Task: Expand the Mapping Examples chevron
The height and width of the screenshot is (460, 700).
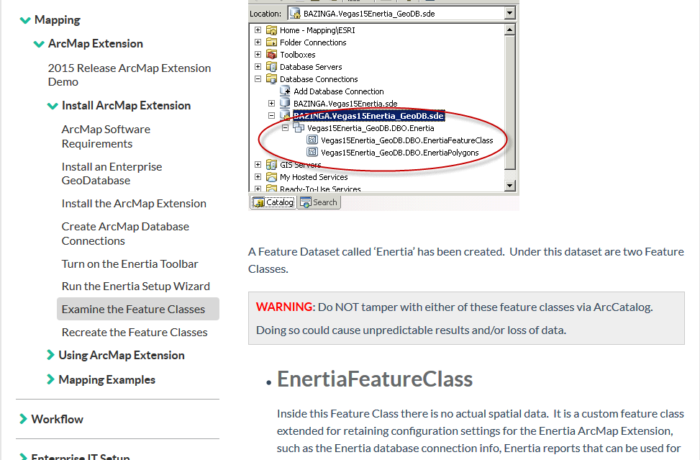Action: (x=50, y=380)
